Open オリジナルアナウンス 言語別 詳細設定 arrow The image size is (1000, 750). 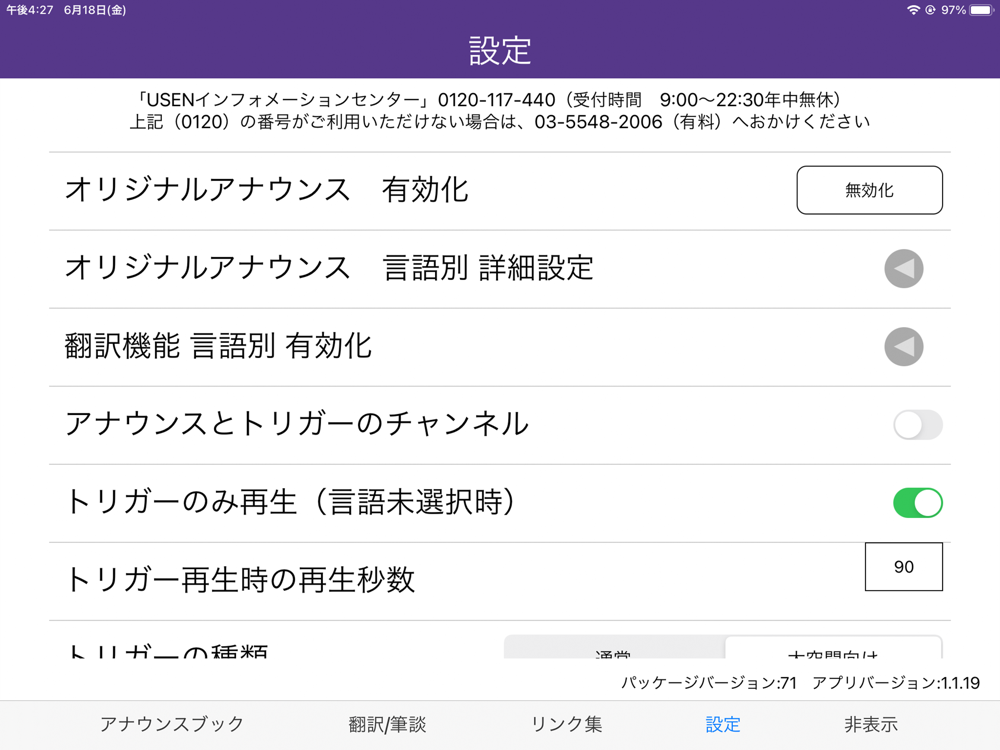[904, 268]
